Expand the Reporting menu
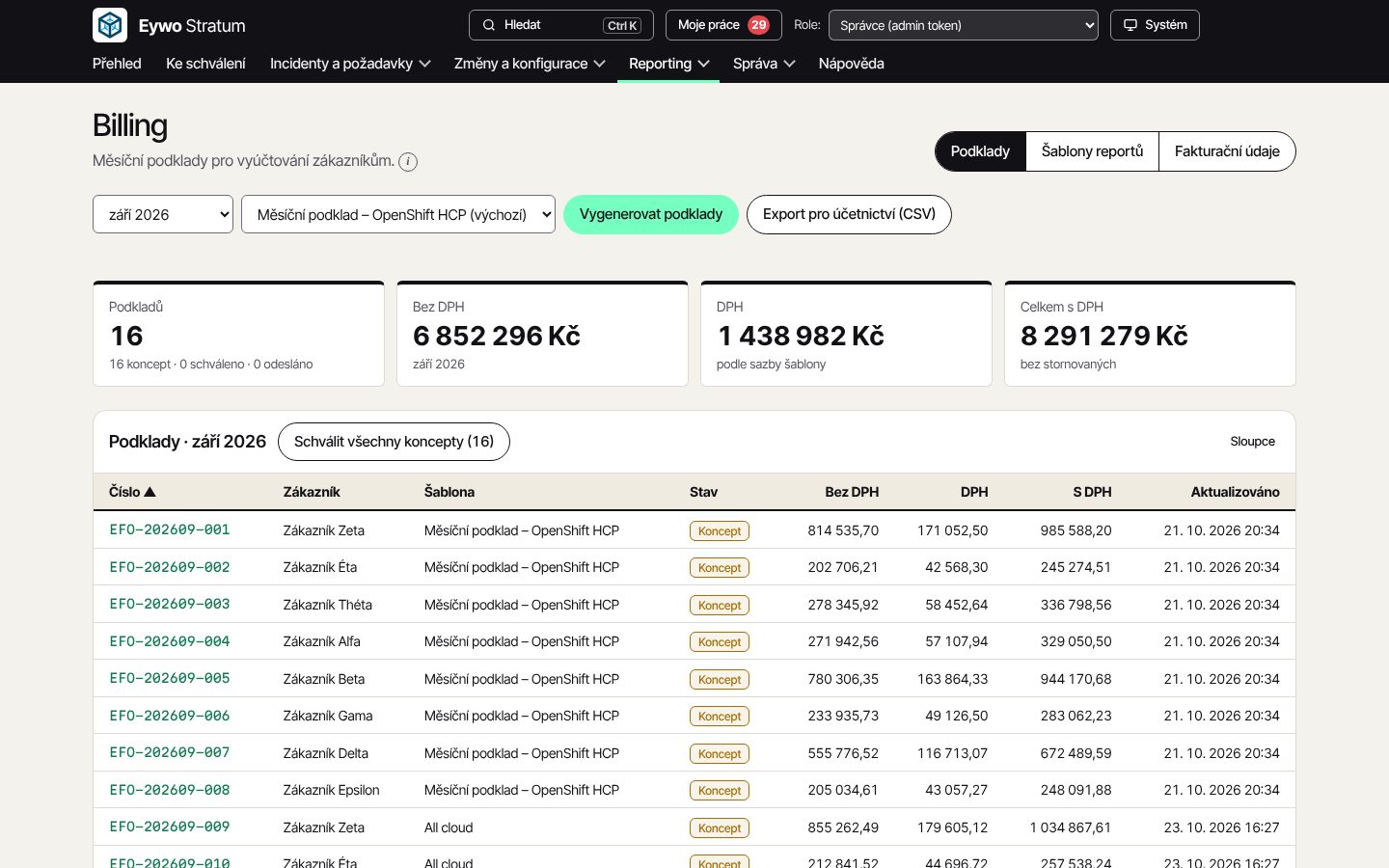This screenshot has height=868, width=1389. click(668, 64)
